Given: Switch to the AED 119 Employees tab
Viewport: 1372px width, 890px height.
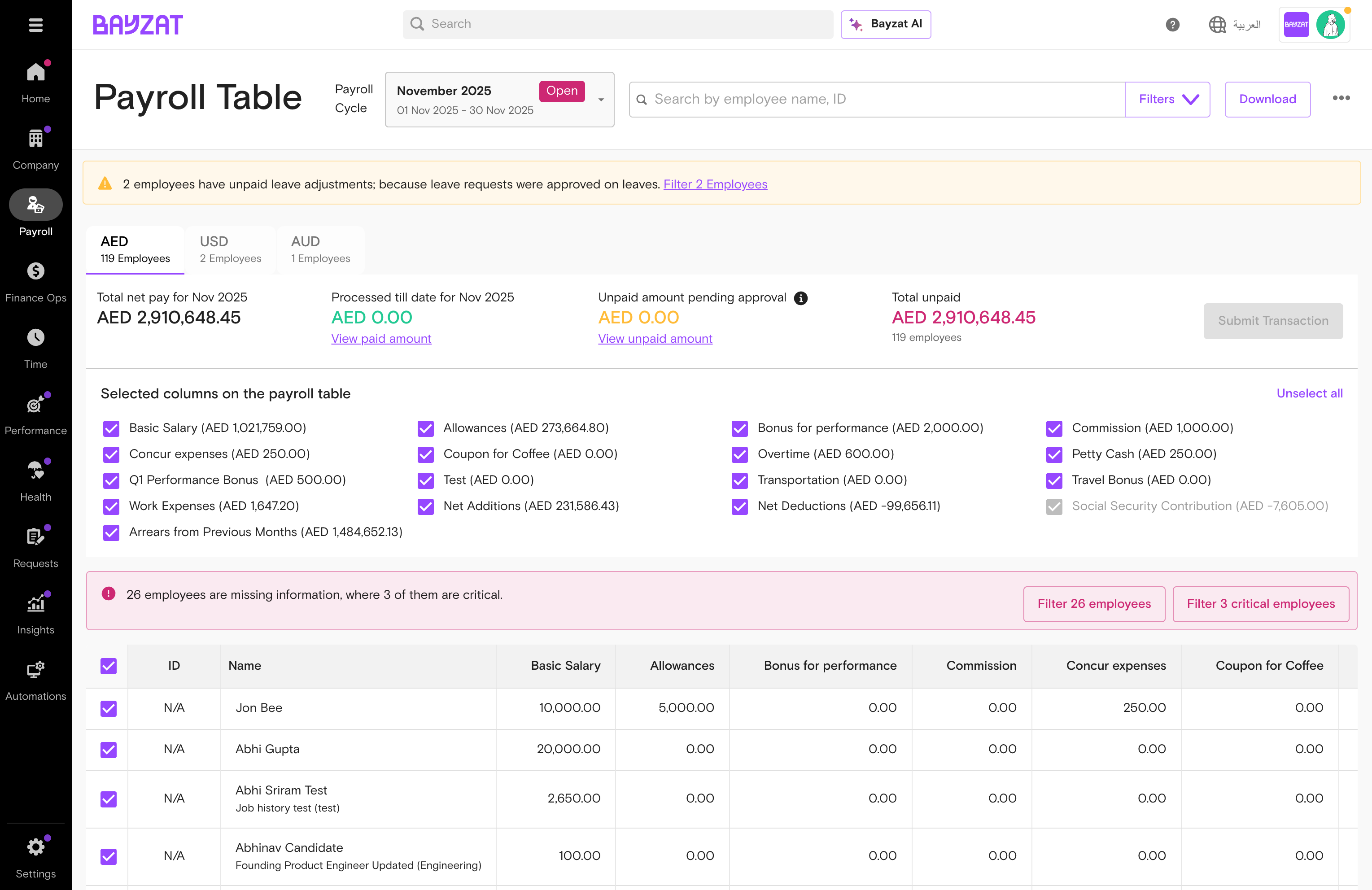Looking at the screenshot, I should point(135,249).
